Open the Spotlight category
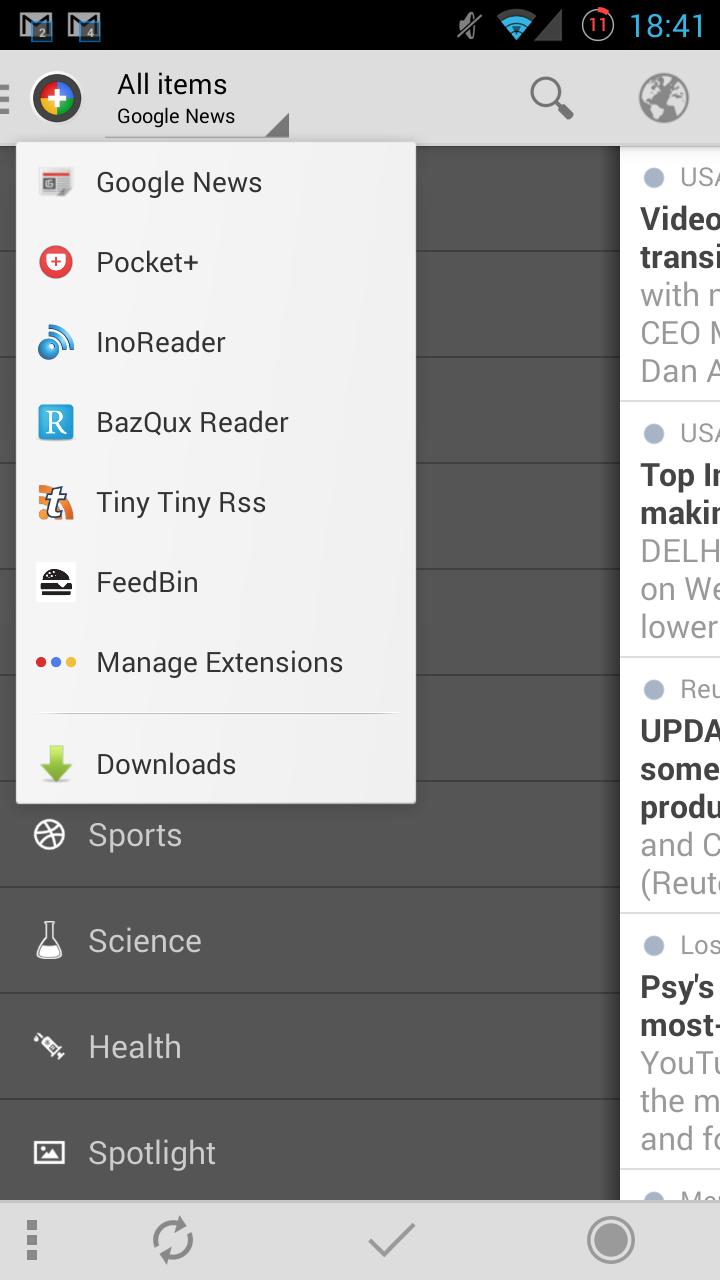The width and height of the screenshot is (720, 1280). 310,1153
